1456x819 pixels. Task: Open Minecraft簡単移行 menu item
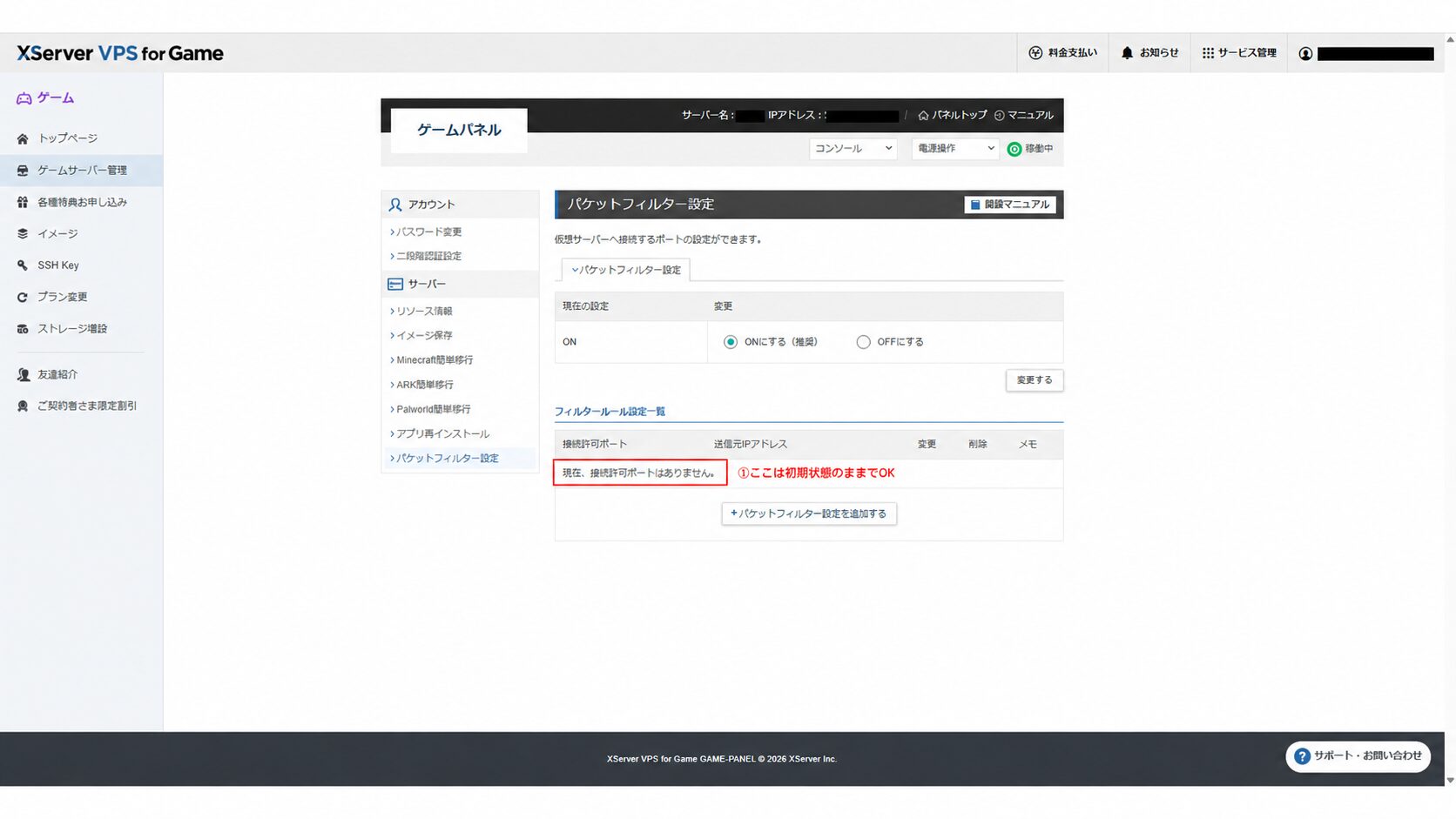click(432, 360)
